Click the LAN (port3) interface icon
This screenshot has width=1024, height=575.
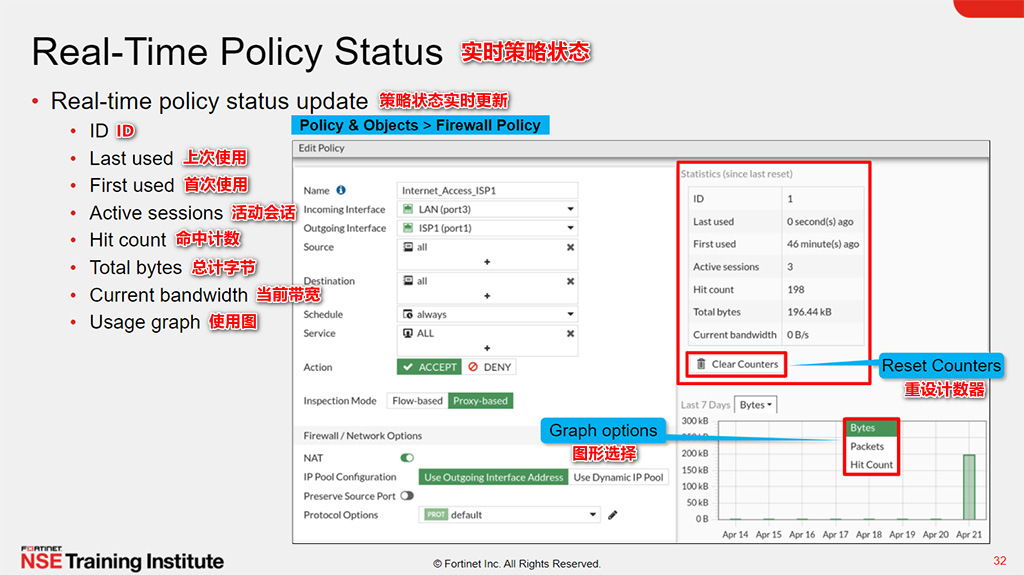[x=408, y=209]
